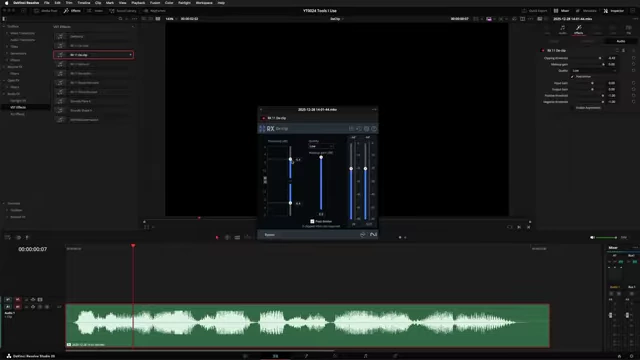
Task: Open the Workspace menu
Action: point(204,2)
